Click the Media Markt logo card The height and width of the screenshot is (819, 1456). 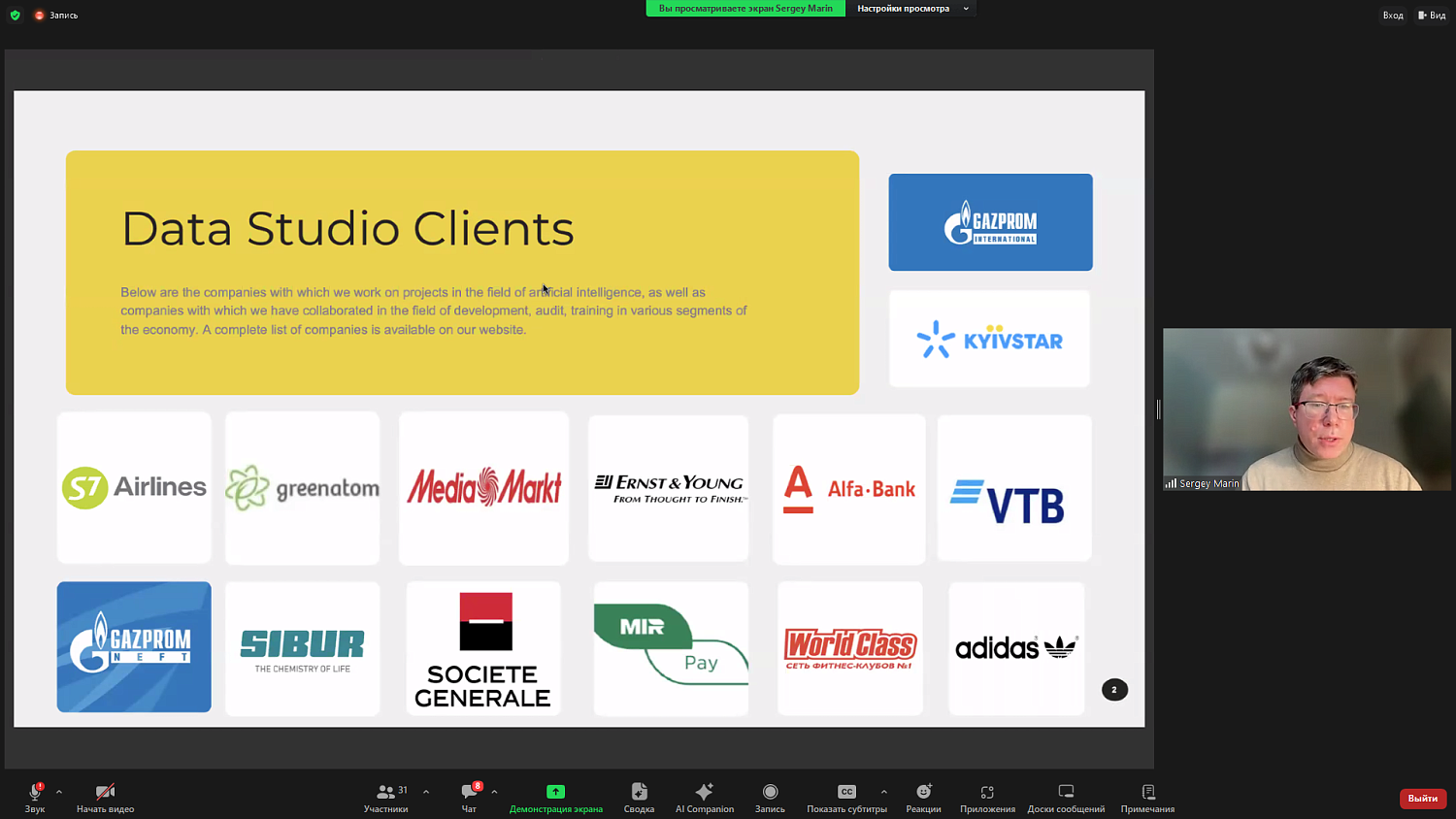pyautogui.click(x=483, y=487)
